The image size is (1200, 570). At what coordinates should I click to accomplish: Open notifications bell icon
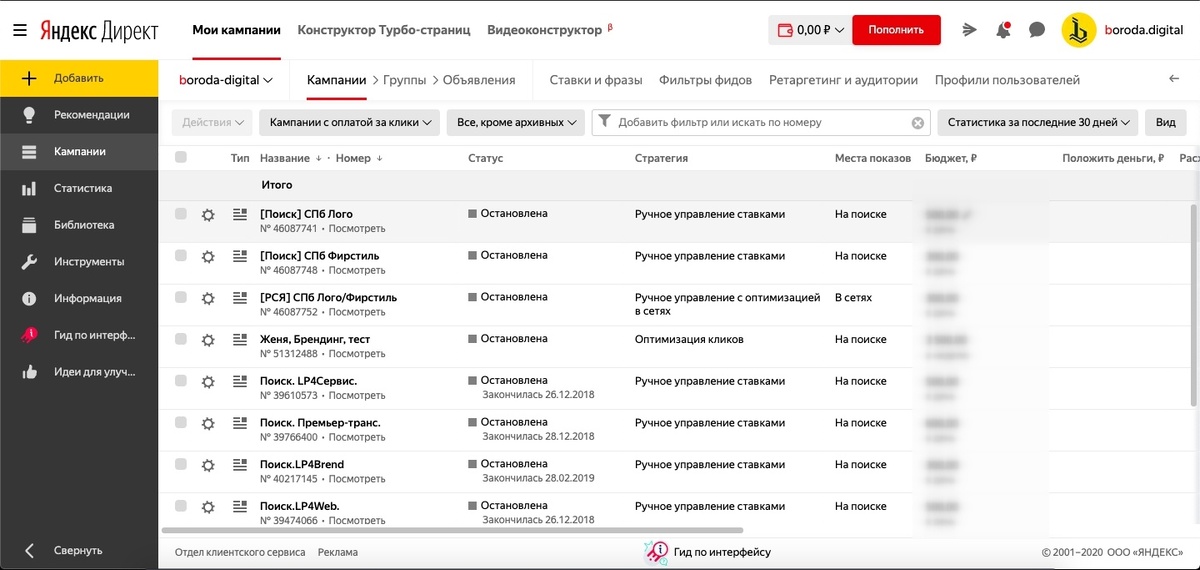[1003, 30]
